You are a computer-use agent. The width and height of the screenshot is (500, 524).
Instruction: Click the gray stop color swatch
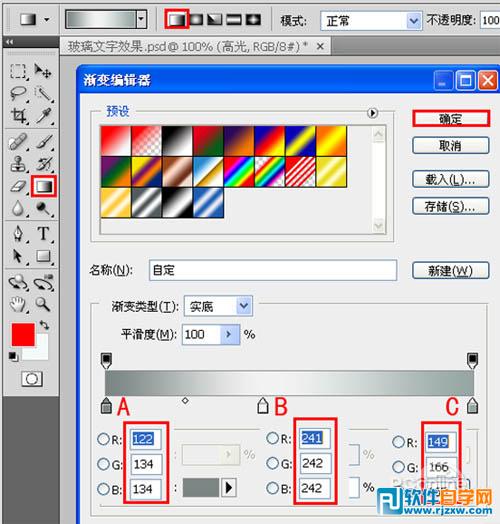pos(201,488)
